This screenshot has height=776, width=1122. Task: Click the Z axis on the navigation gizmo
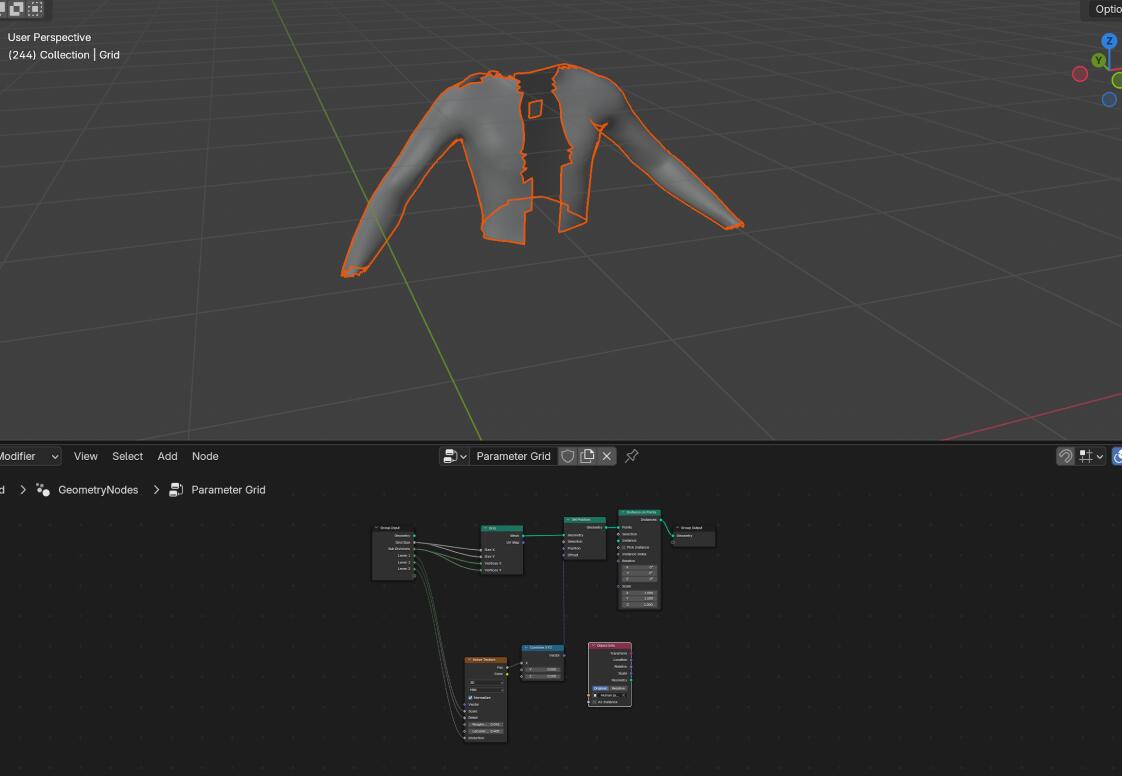pos(1108,41)
